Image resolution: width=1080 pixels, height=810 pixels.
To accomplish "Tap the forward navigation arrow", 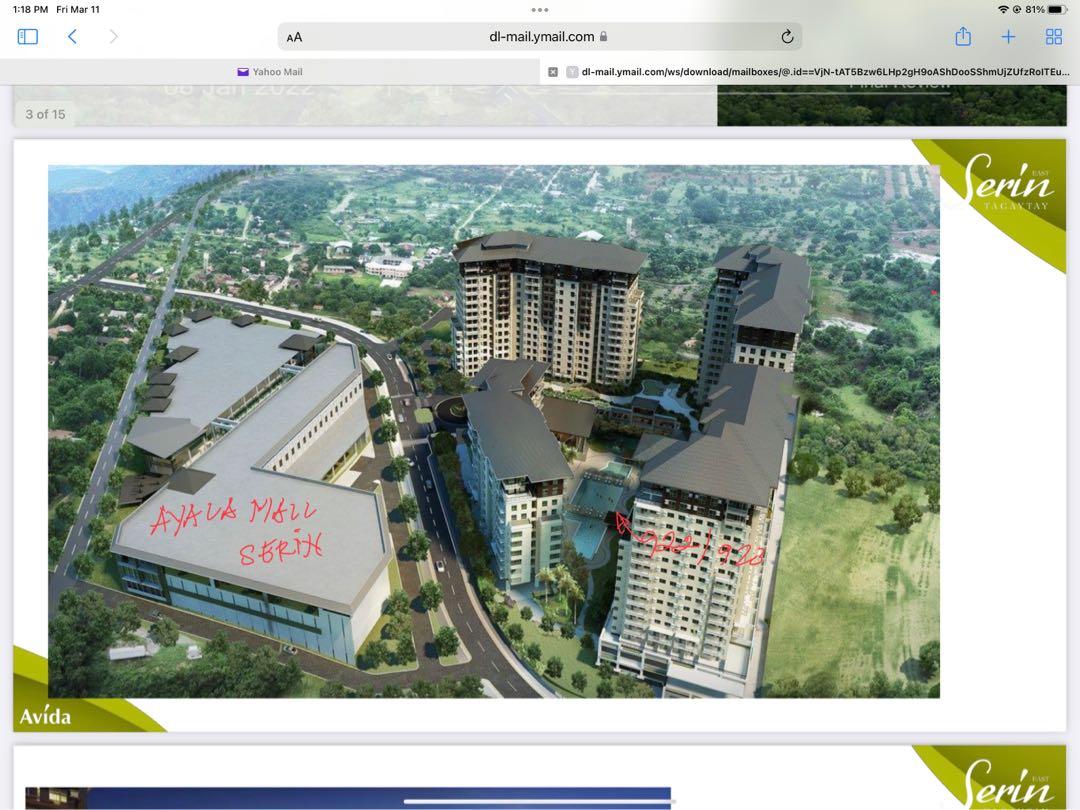I will 113,36.
